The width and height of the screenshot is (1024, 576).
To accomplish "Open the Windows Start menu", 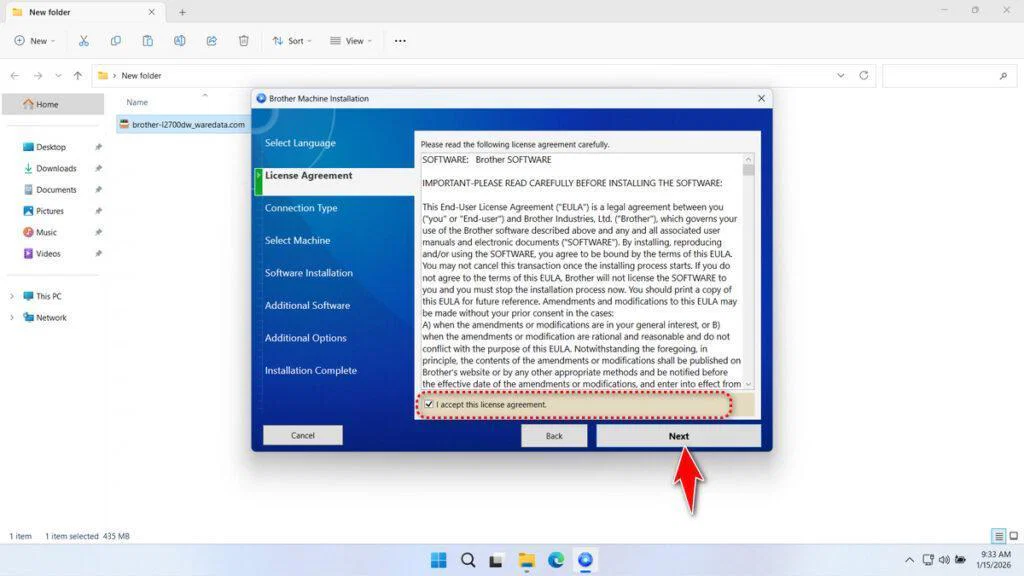I will pyautogui.click(x=439, y=560).
